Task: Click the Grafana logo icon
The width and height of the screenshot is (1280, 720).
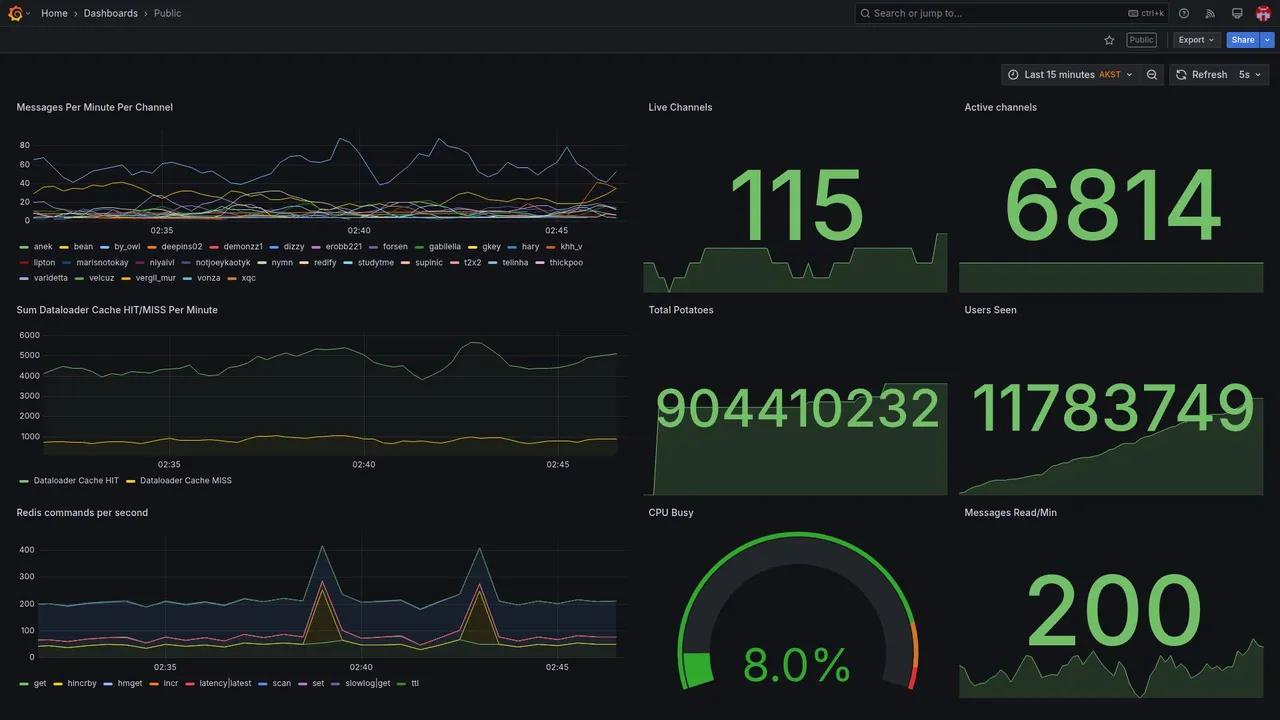Action: pyautogui.click(x=15, y=13)
